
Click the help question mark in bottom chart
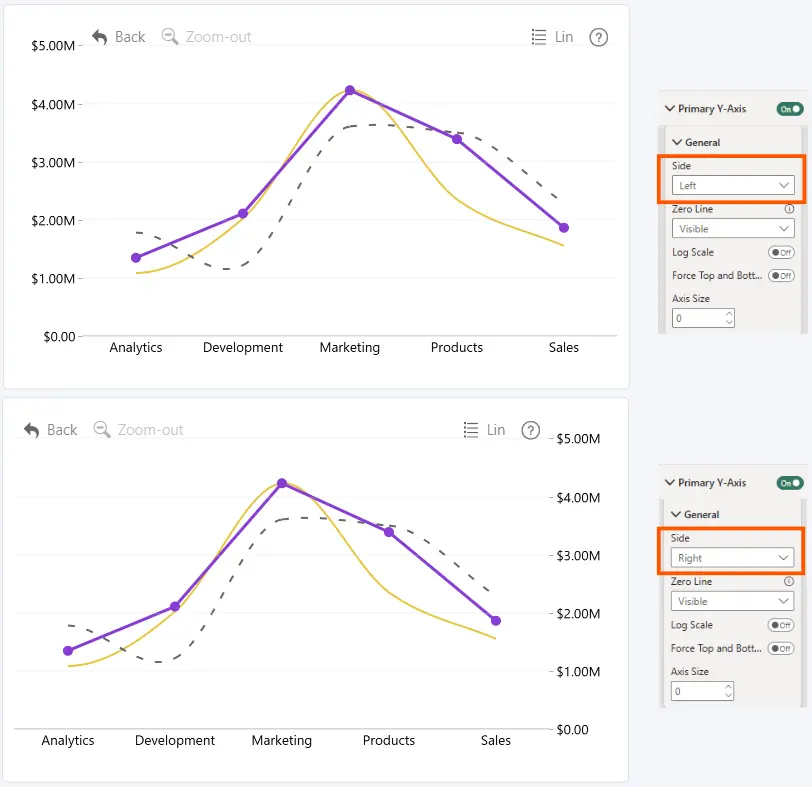click(531, 430)
